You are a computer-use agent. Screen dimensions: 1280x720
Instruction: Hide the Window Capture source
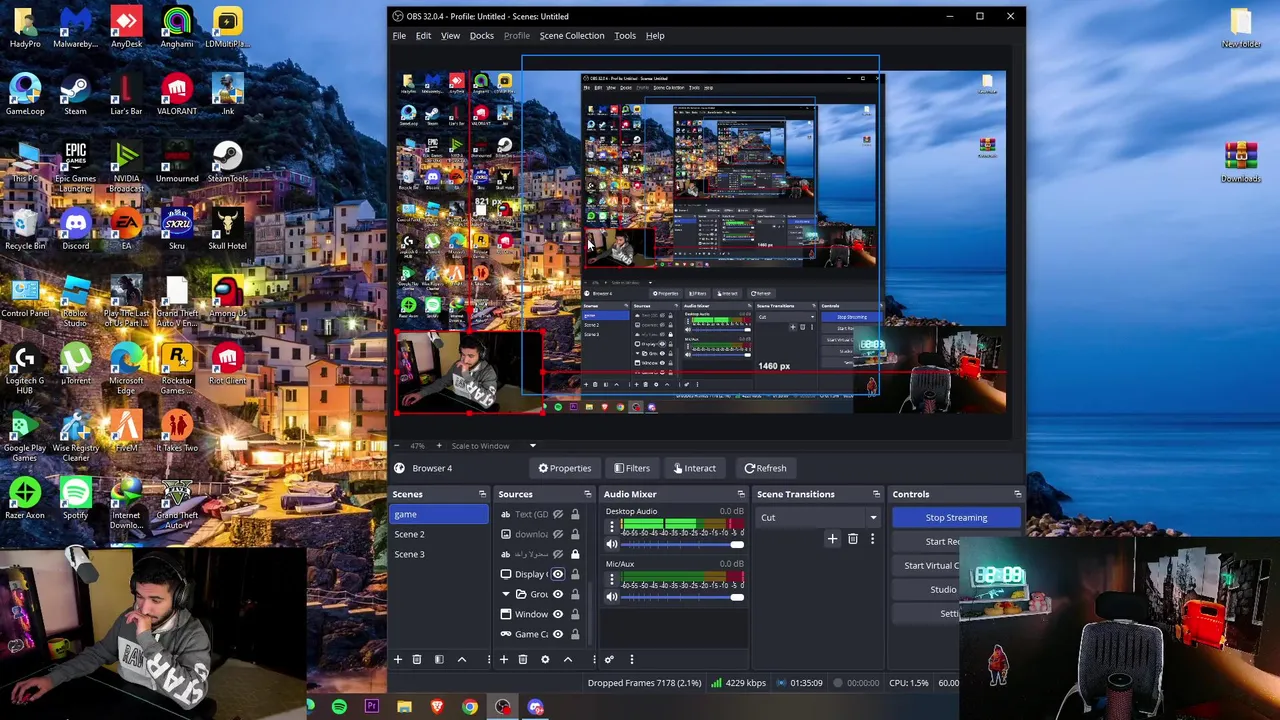coord(558,614)
